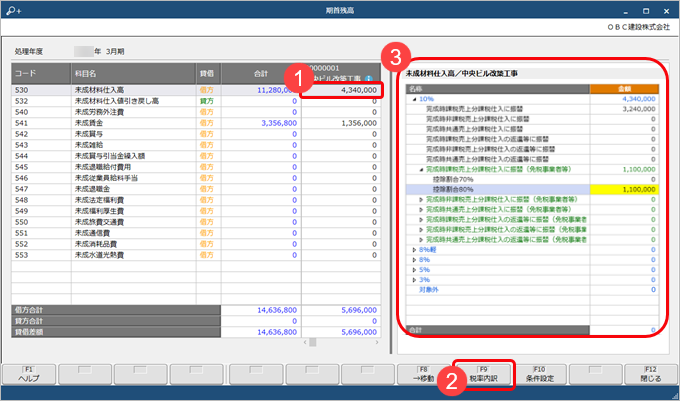Select row 550 未成旅費交通費

pyautogui.click(x=196, y=222)
